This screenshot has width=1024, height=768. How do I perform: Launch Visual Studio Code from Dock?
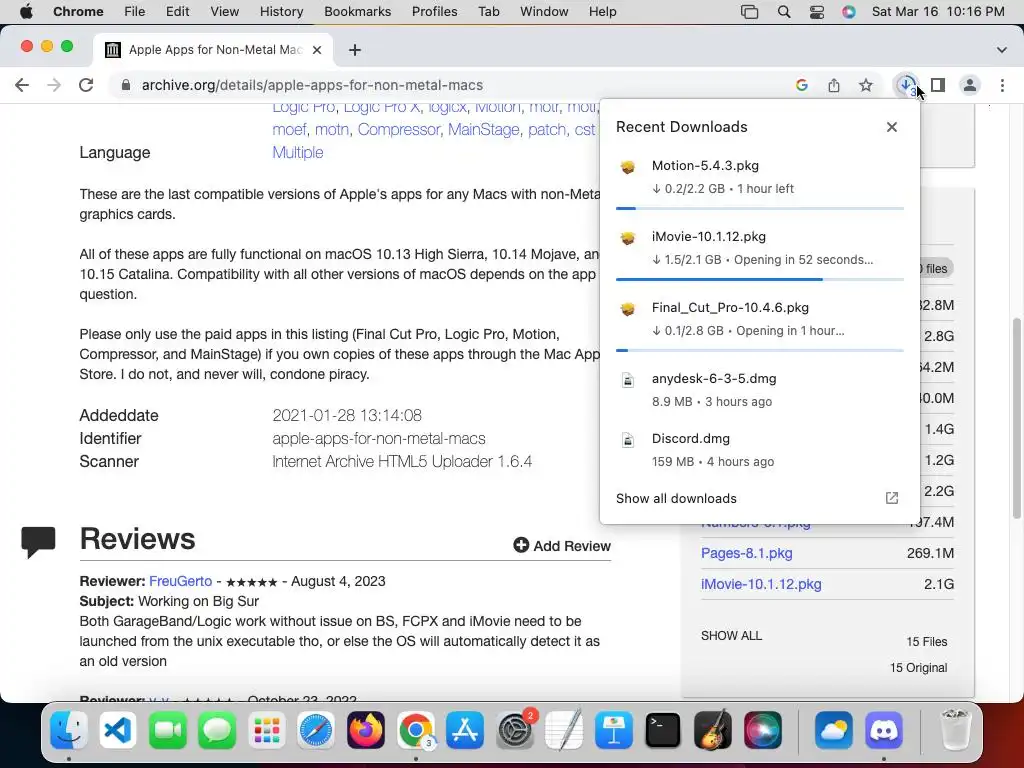click(x=118, y=730)
